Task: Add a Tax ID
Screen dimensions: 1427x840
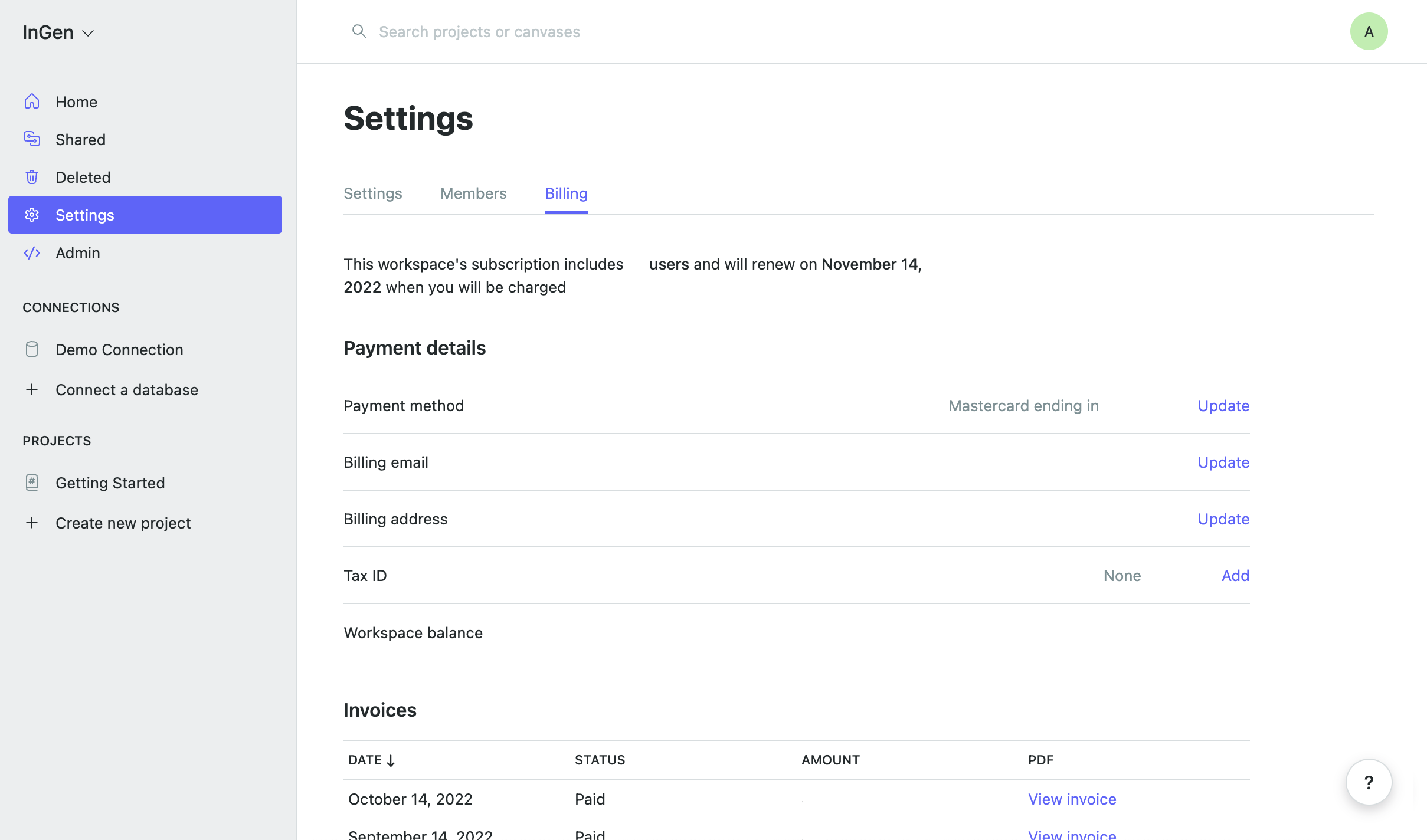Action: click(1235, 576)
